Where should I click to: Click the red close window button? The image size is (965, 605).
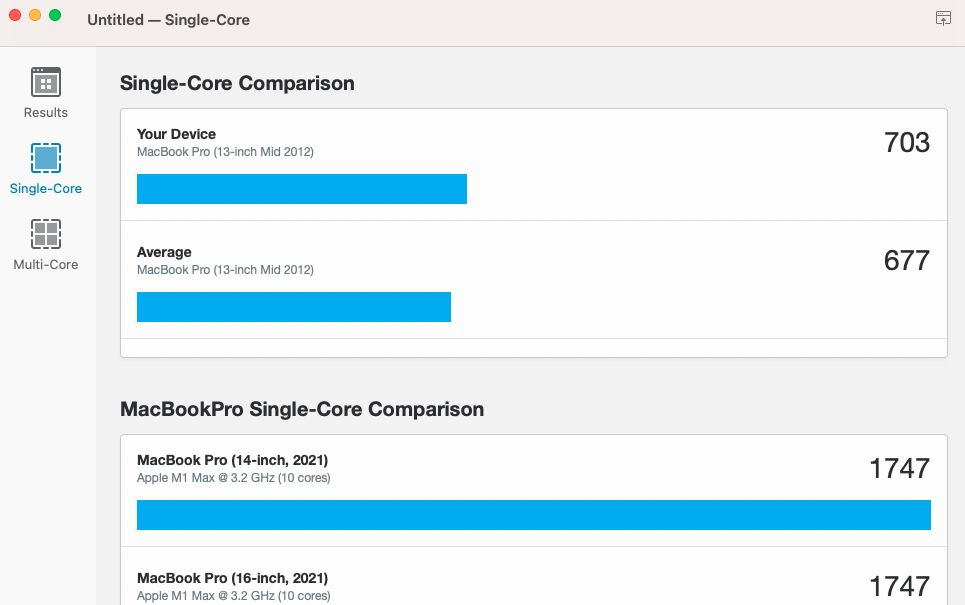15,15
